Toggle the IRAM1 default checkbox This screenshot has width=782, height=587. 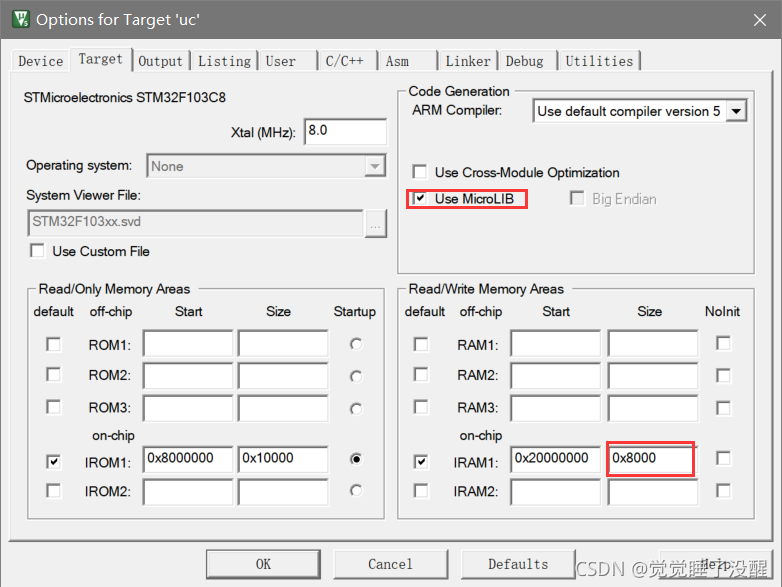tap(421, 462)
